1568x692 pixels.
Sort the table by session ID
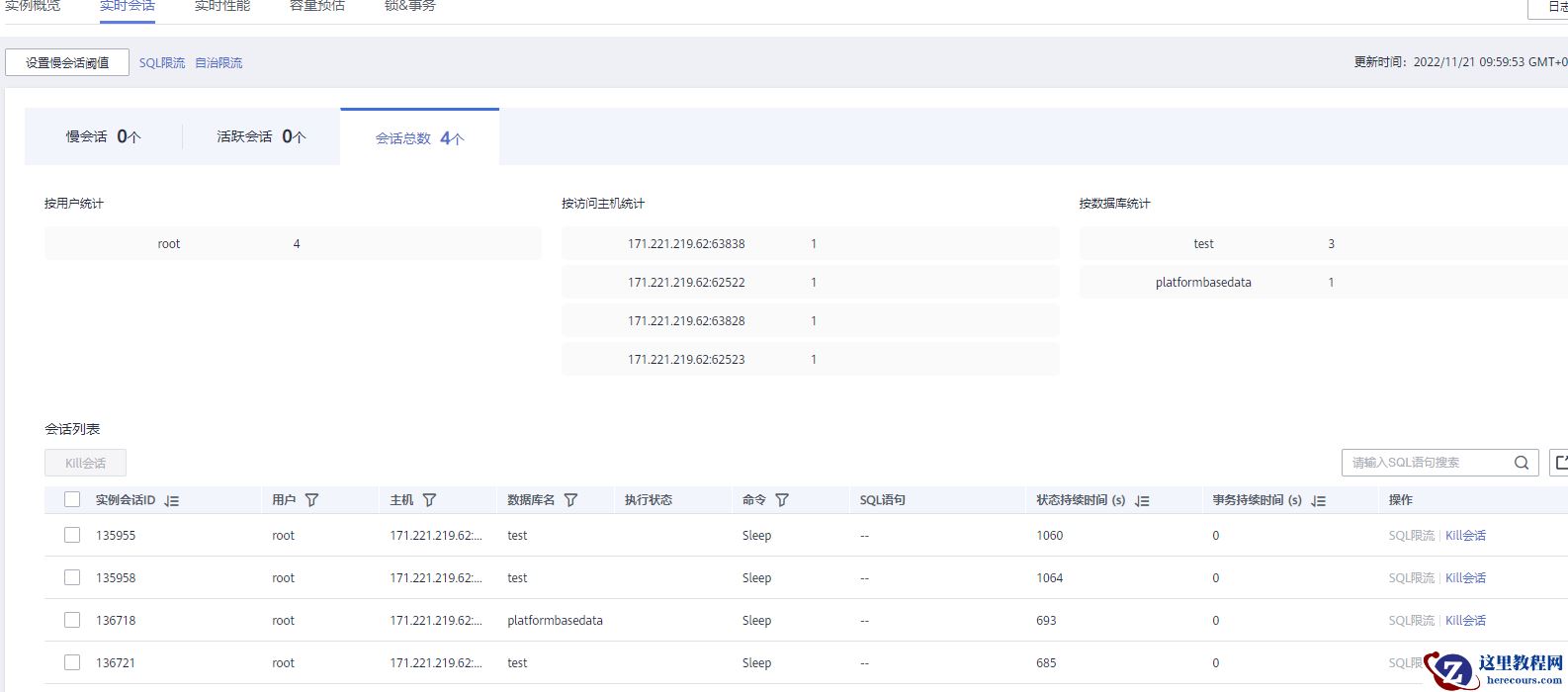click(x=172, y=501)
